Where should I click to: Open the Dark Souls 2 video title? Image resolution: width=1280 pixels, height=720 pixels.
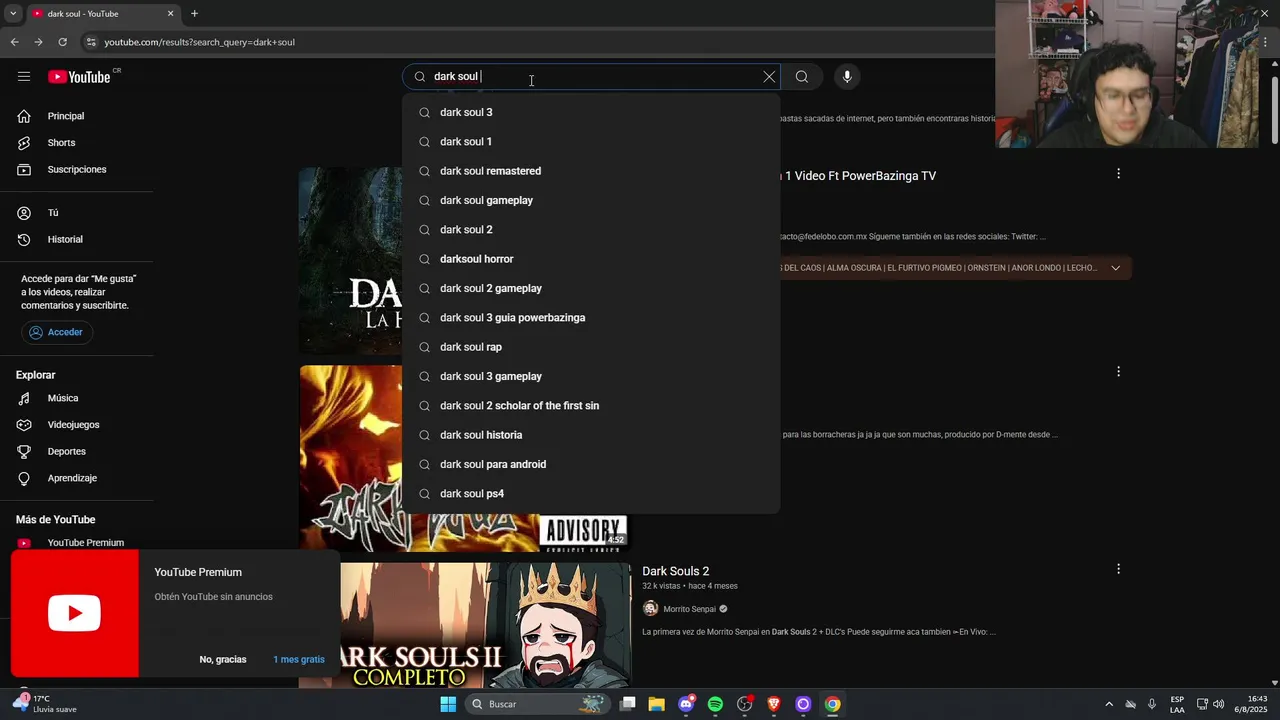[x=676, y=571]
